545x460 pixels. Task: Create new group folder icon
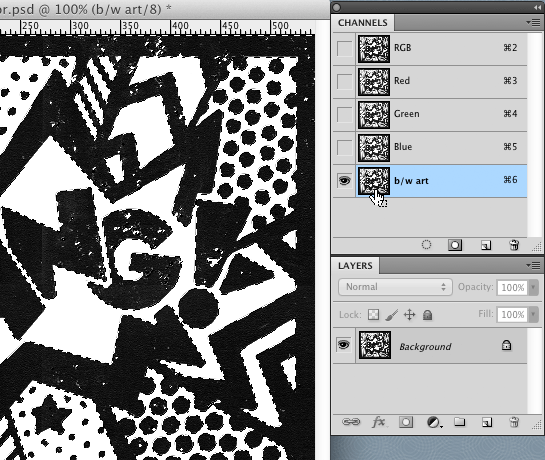point(459,422)
